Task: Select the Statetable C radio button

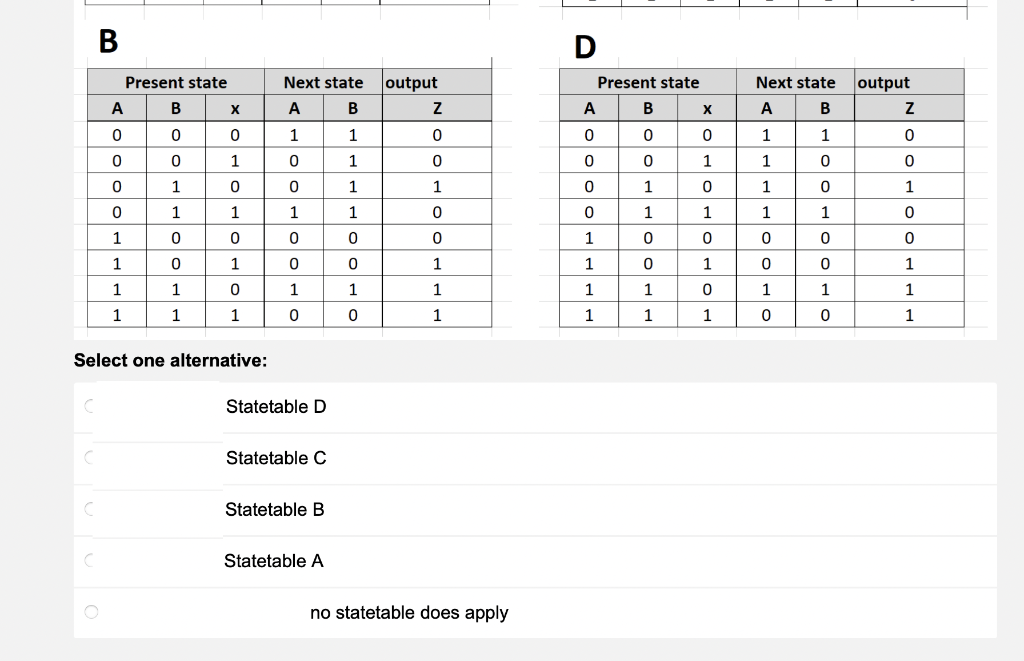Action: pyautogui.click(x=89, y=458)
